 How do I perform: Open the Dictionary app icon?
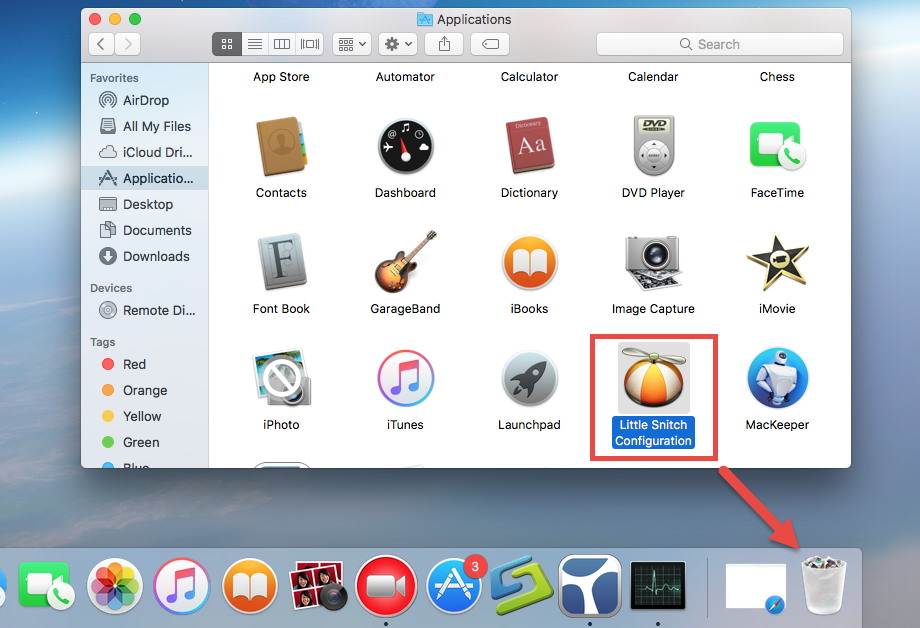pyautogui.click(x=529, y=146)
